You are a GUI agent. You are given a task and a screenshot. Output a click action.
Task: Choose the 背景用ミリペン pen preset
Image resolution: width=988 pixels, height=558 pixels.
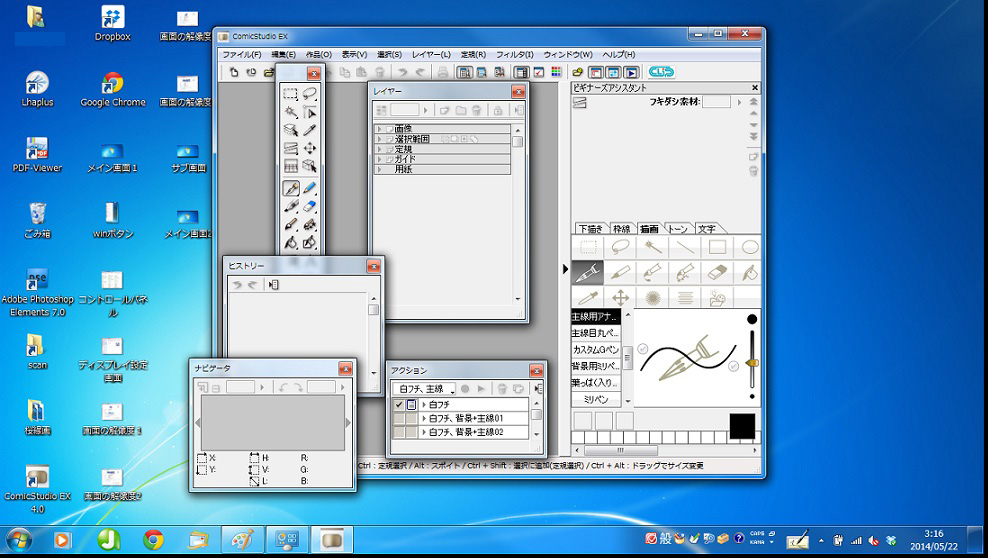[x=596, y=366]
